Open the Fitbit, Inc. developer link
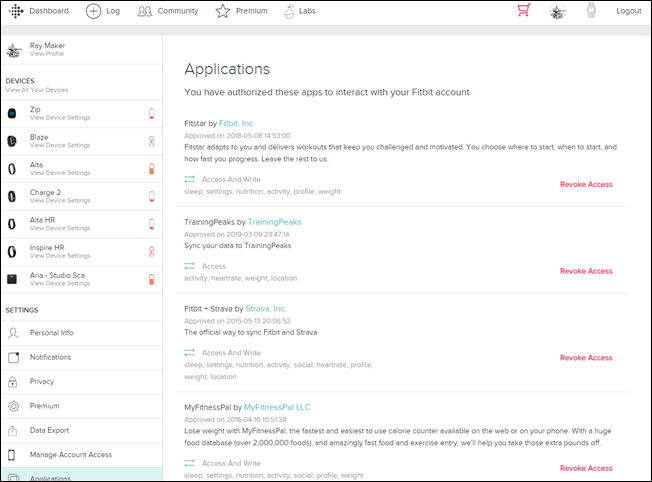The image size is (652, 482). 237,124
